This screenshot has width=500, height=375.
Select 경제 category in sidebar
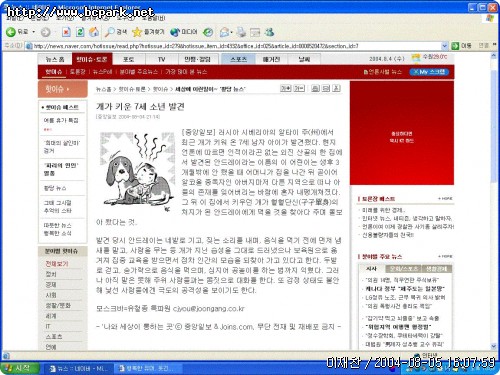51,284
